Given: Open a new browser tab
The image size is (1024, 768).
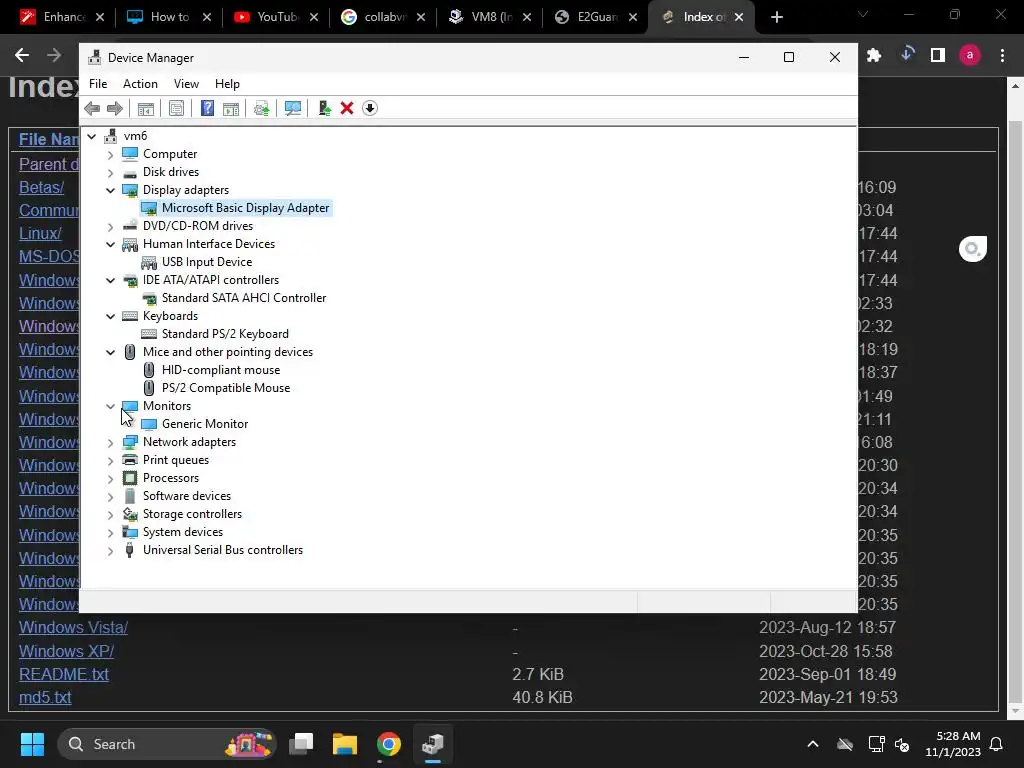Looking at the screenshot, I should (x=776, y=17).
